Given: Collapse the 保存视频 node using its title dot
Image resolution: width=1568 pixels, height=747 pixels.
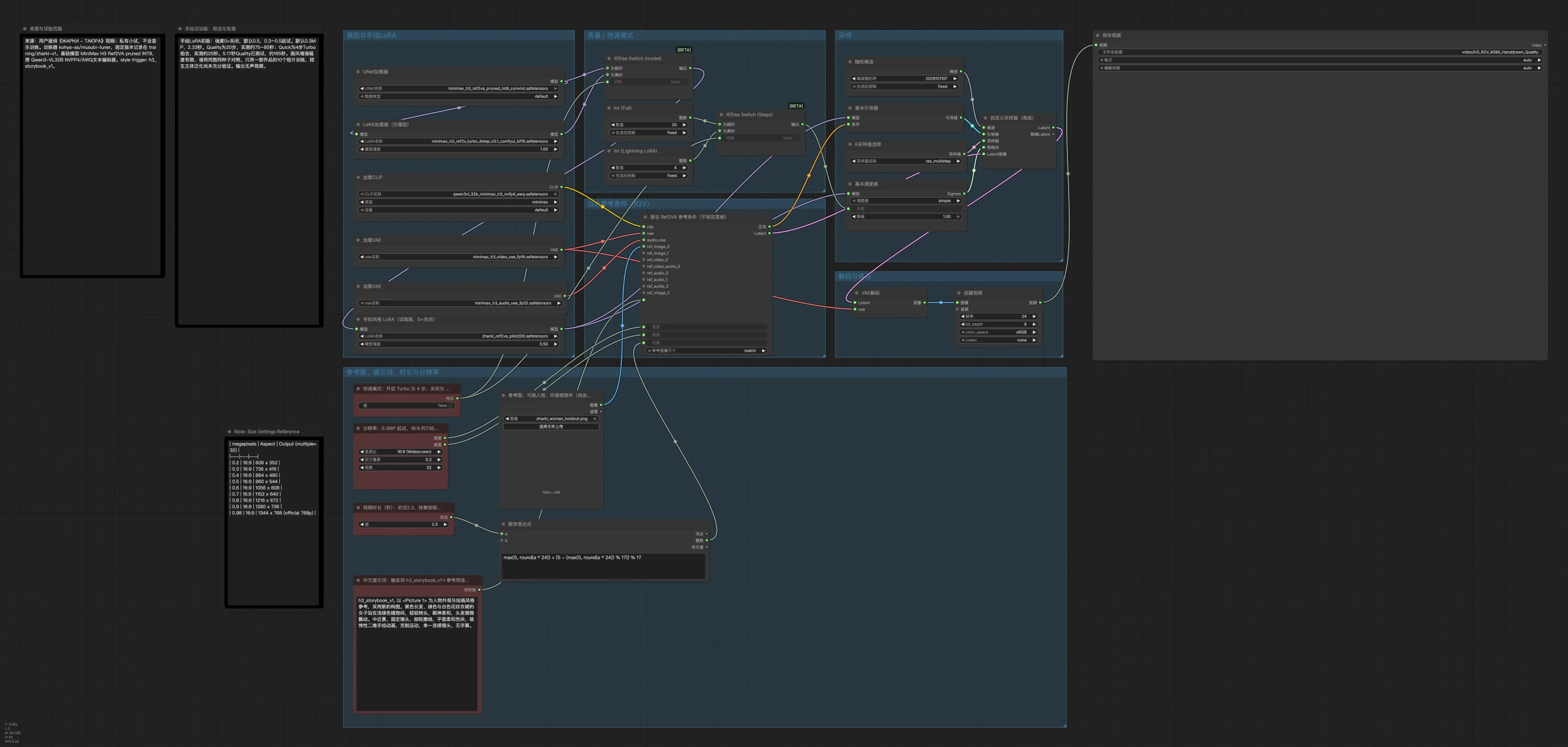Looking at the screenshot, I should click(1098, 36).
